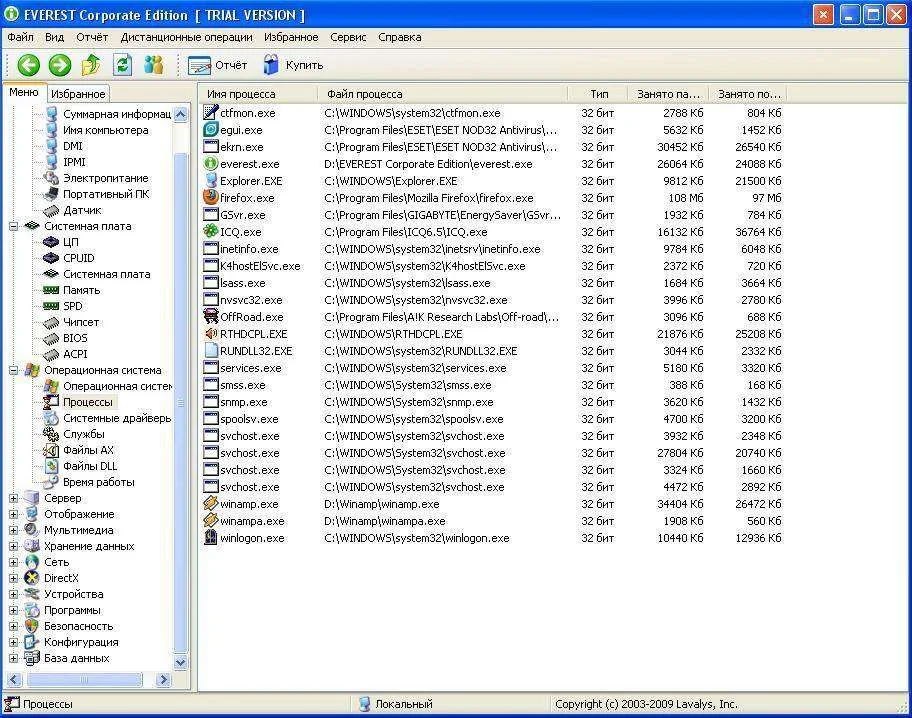Click the path C:\WINDOWS\System32\snmp.exe
Image resolution: width=912 pixels, height=718 pixels.
(408, 402)
